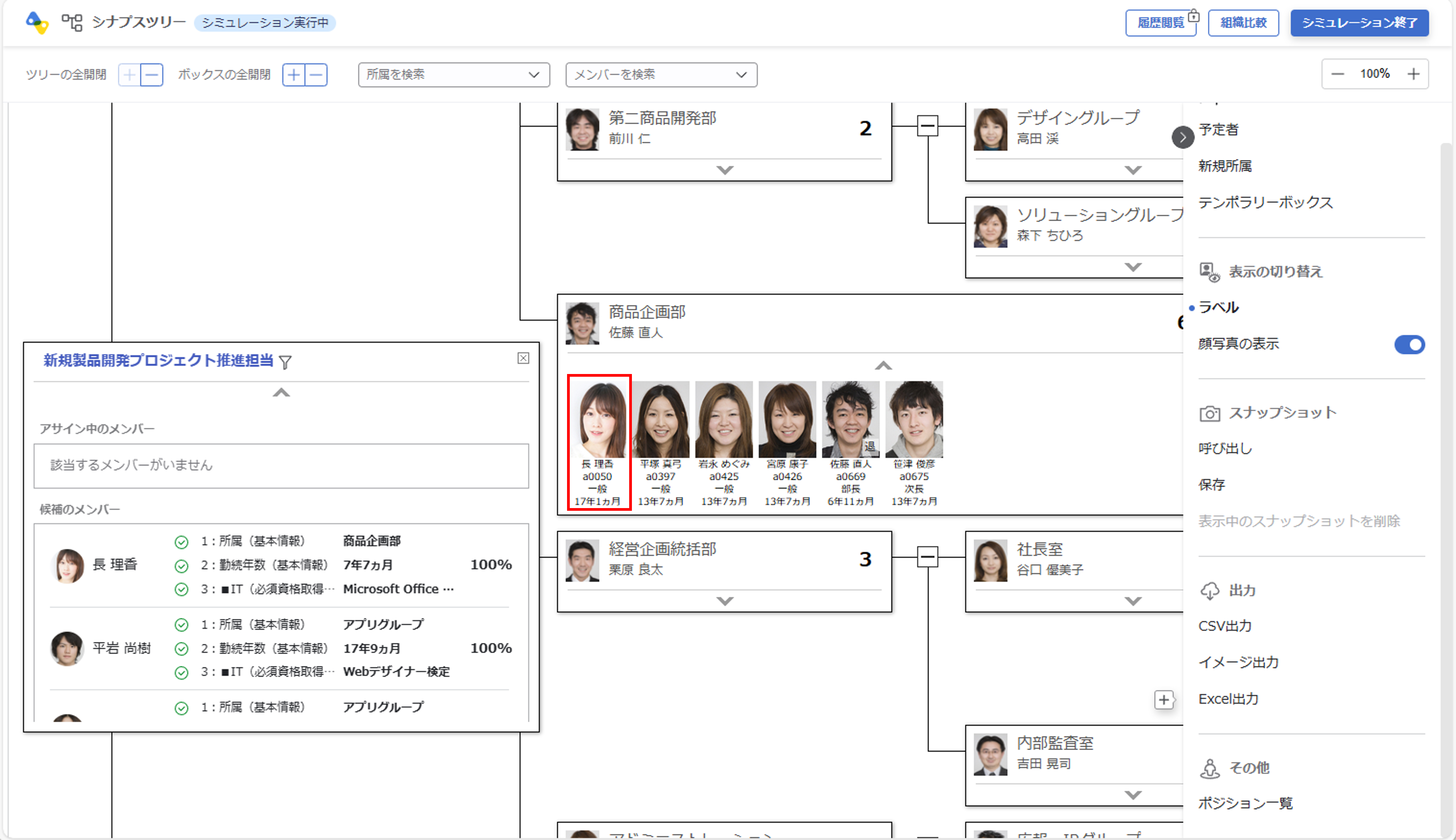Collapse all boxes with minus icon
Screen dimensions: 1456x840
tap(316, 75)
